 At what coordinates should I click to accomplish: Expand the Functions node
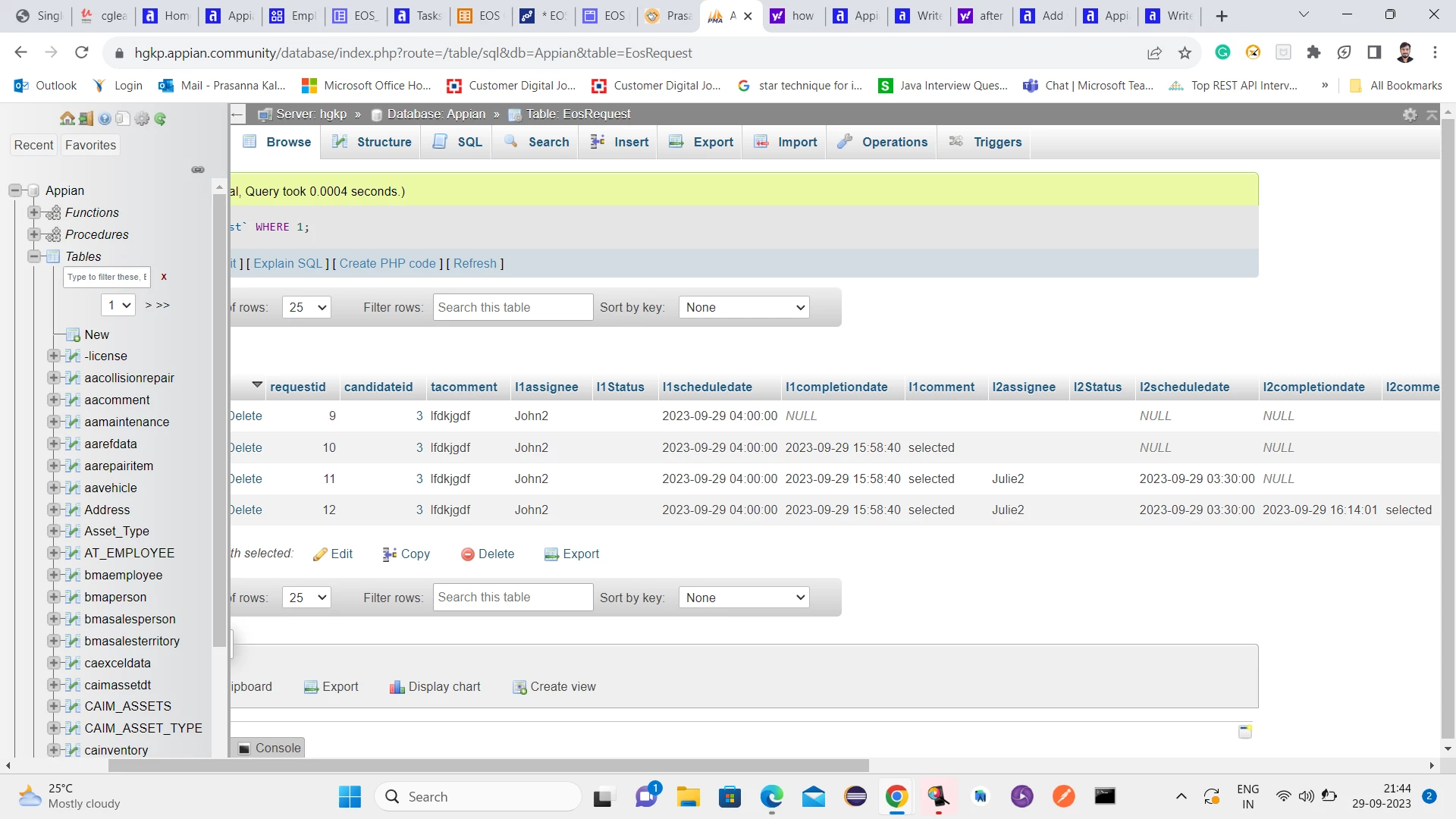[x=33, y=212]
